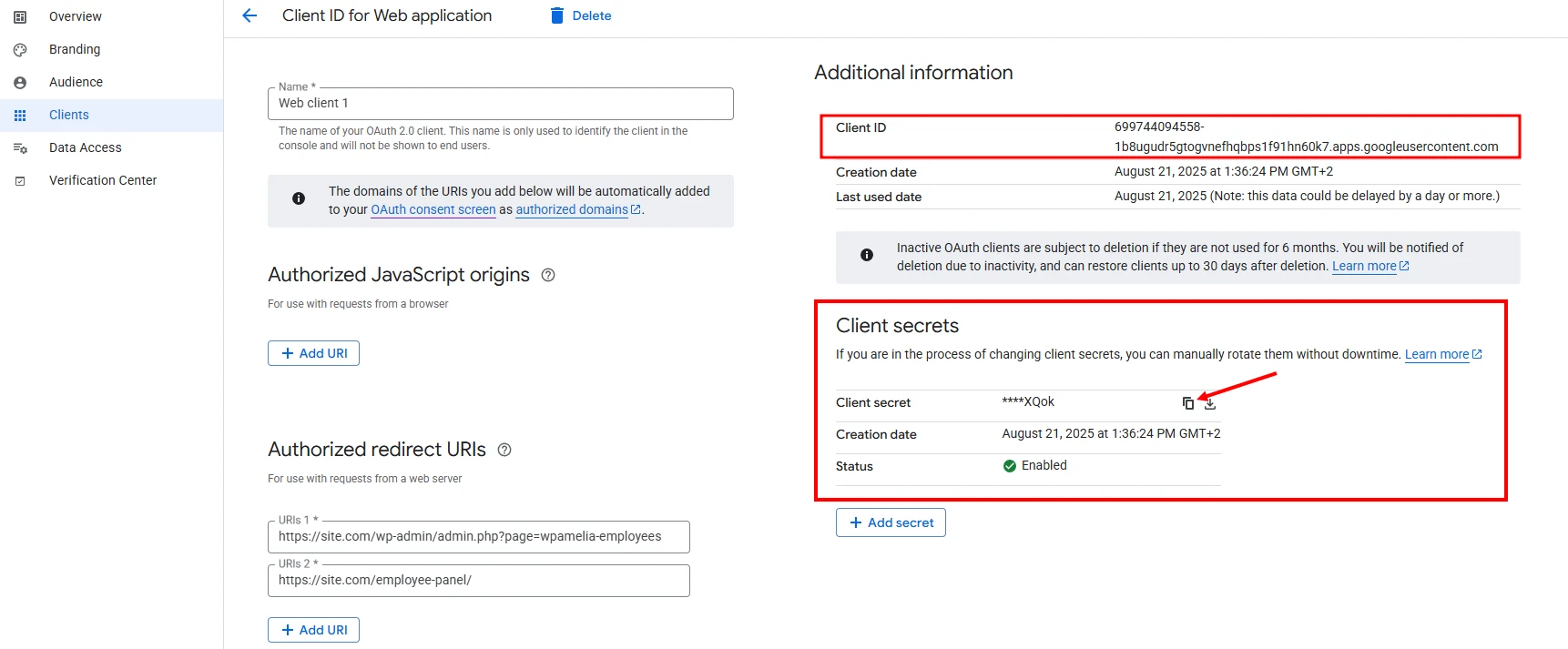This screenshot has height=649, width=1568.
Task: Add URI under Authorized redirect URIs
Action: pos(313,630)
